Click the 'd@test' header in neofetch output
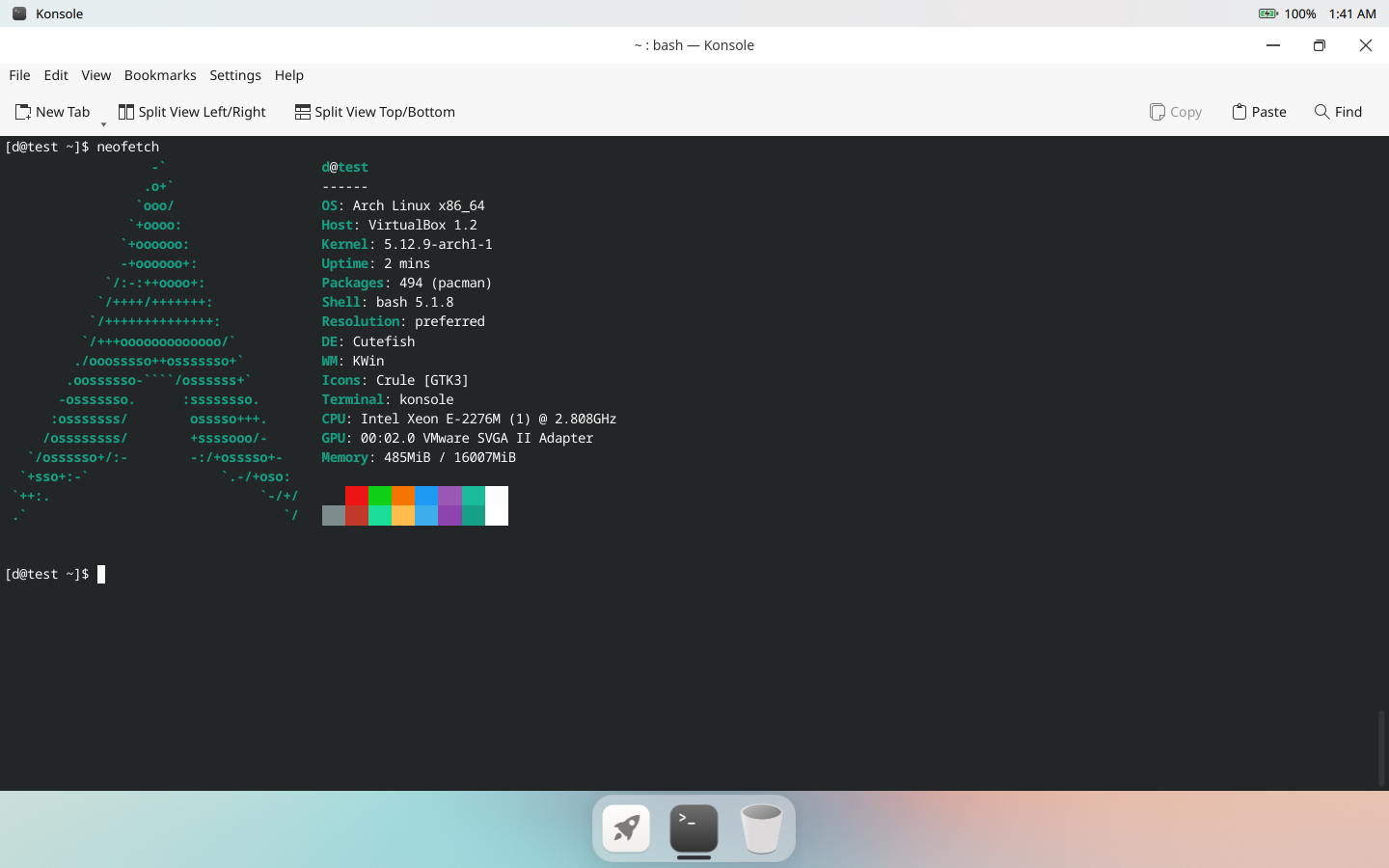The height and width of the screenshot is (868, 1389). click(345, 167)
